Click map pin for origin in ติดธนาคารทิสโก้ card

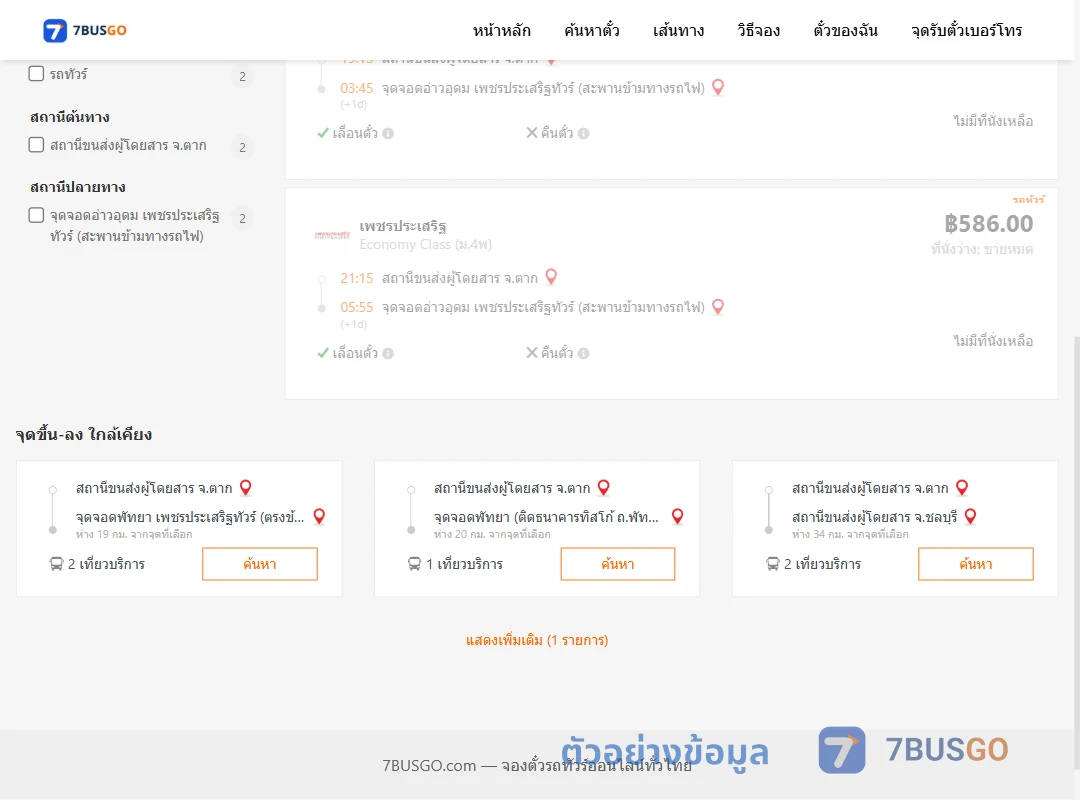coord(604,488)
